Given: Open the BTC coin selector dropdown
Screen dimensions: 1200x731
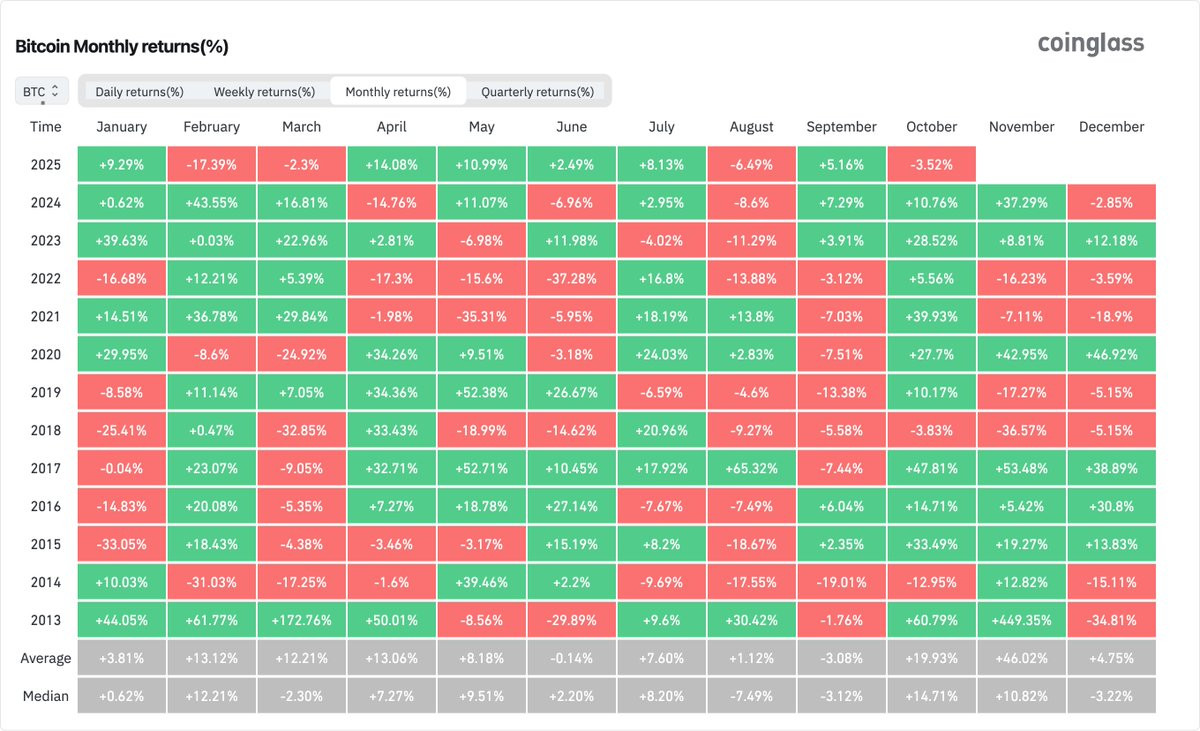Looking at the screenshot, I should click(x=42, y=92).
